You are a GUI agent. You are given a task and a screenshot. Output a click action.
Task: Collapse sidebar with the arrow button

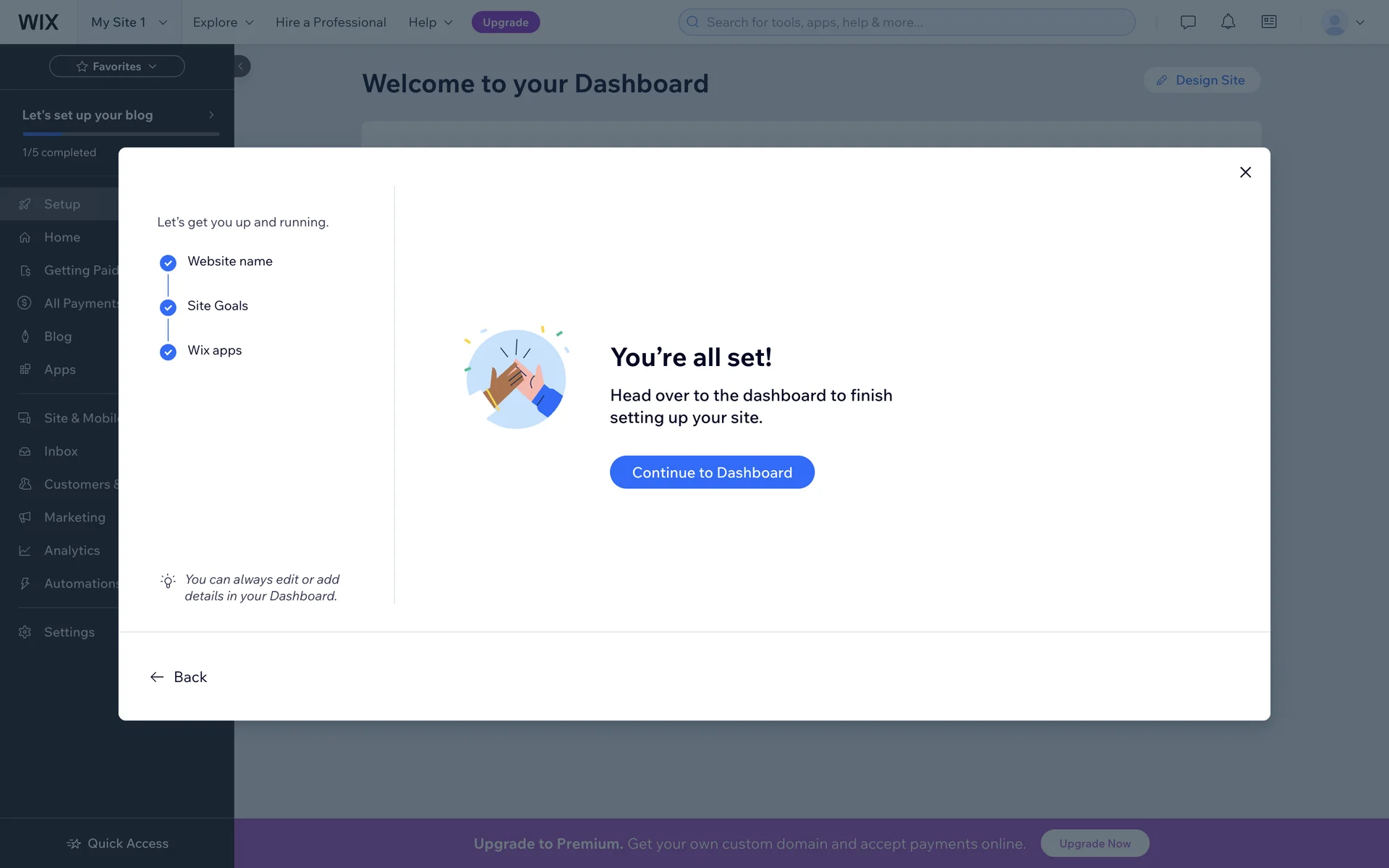coord(241,66)
